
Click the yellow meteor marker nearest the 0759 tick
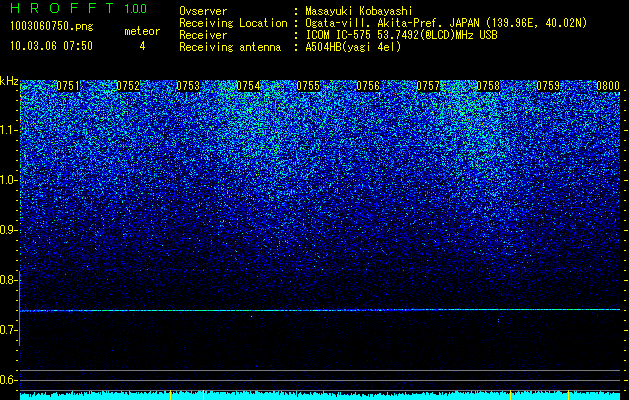point(568,395)
